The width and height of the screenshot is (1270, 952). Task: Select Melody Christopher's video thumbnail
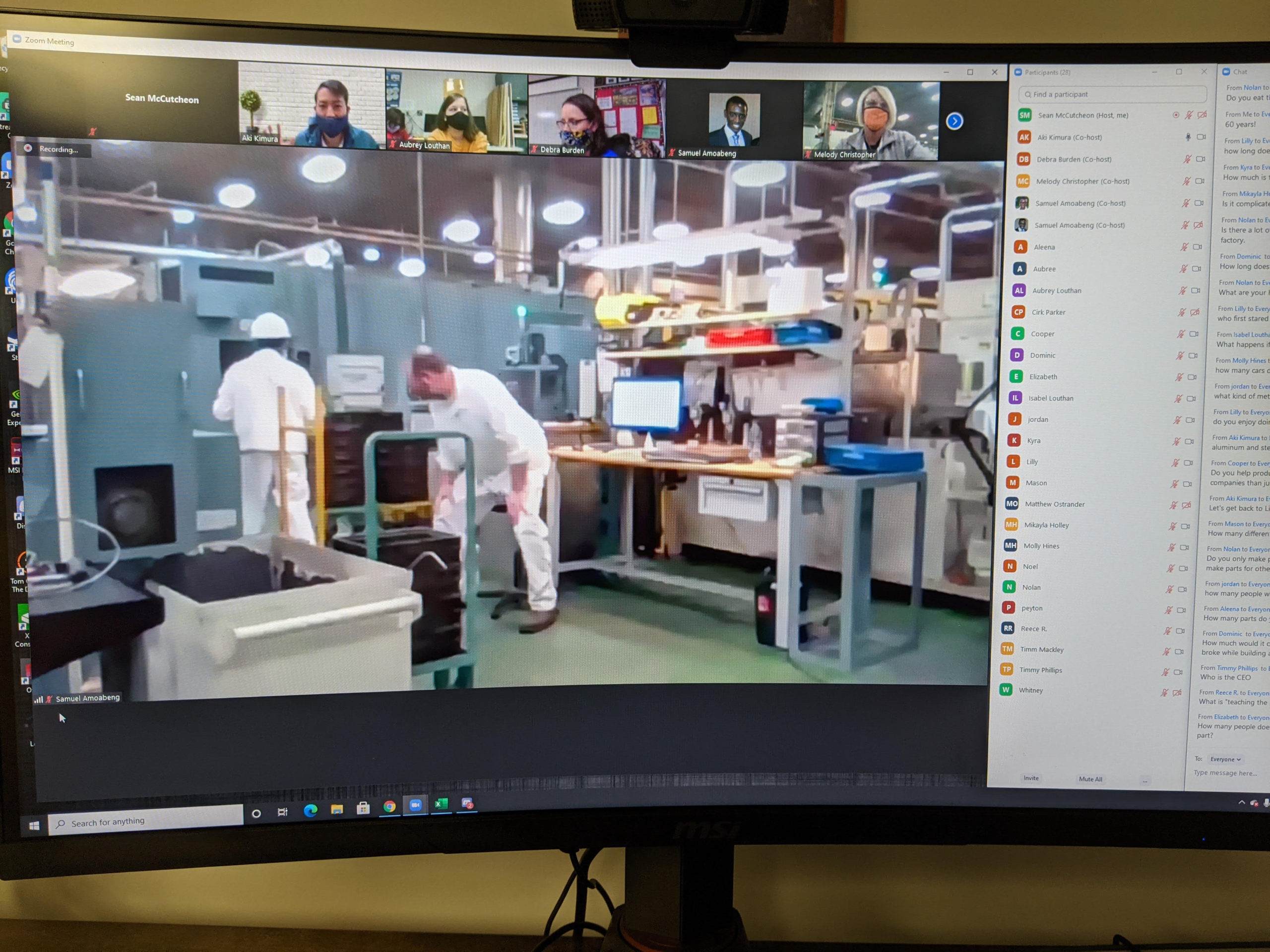871,121
